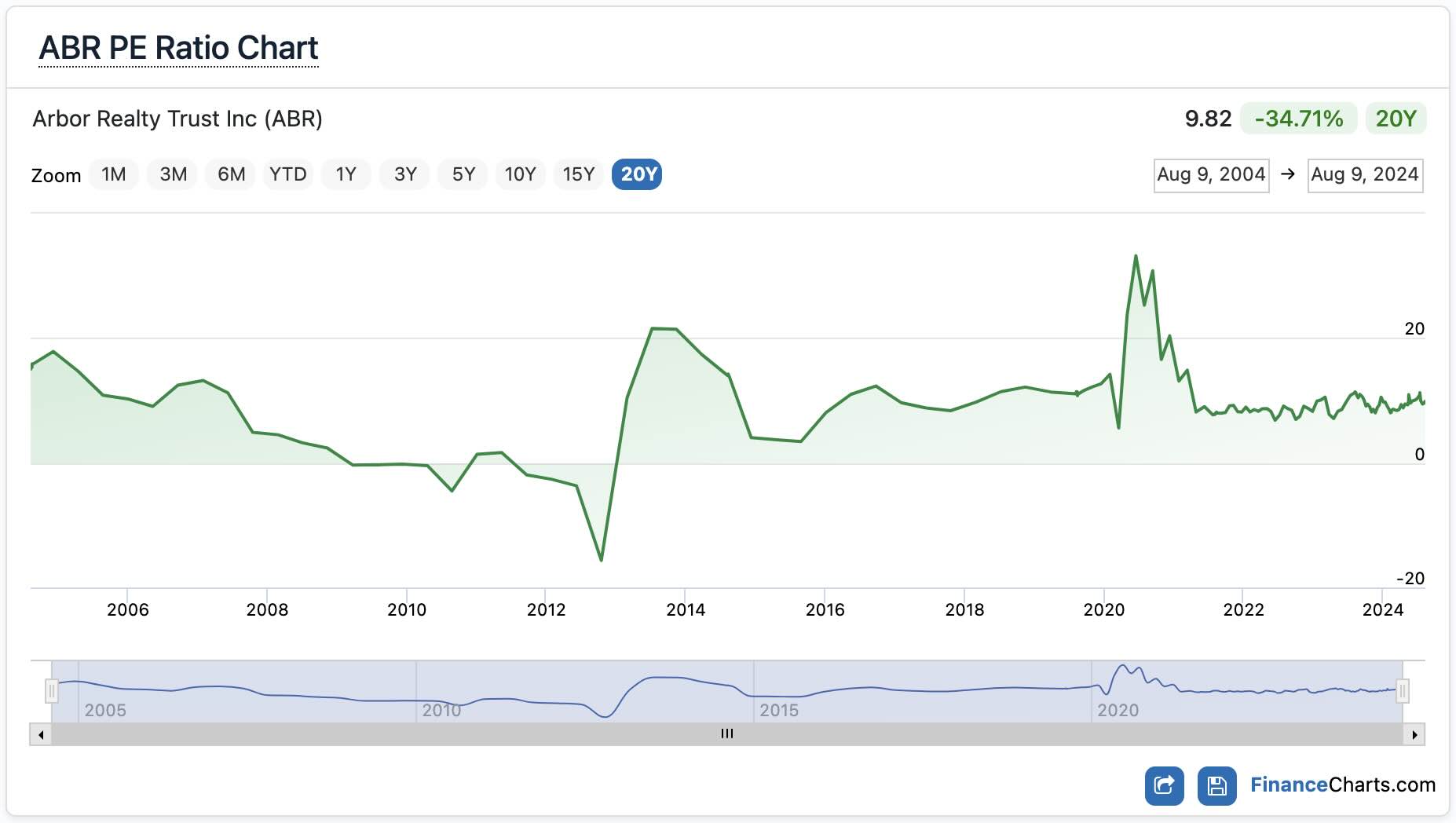Select the 3Y zoom range
This screenshot has height=823, width=1456.
tap(405, 174)
